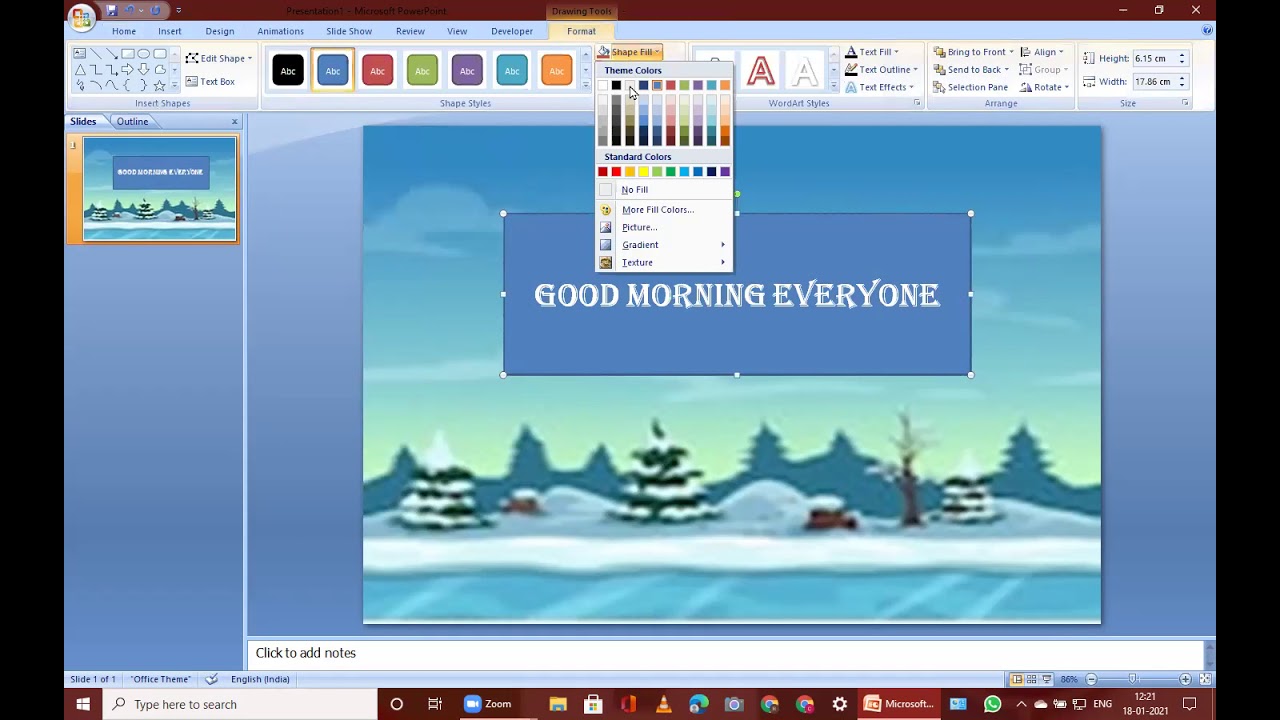Apply the black Abc shape style

288,71
